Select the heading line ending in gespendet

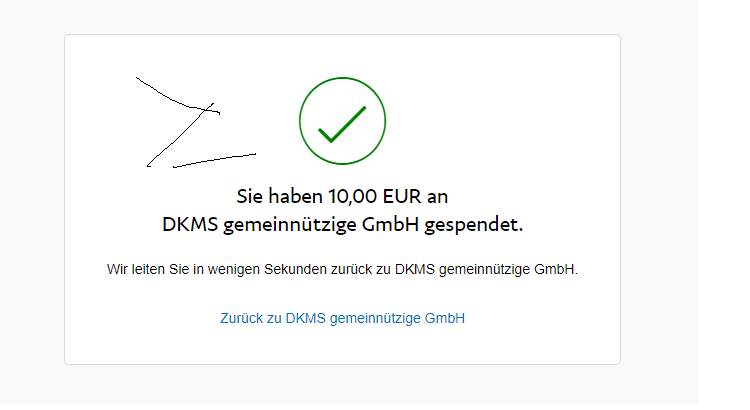(342, 224)
